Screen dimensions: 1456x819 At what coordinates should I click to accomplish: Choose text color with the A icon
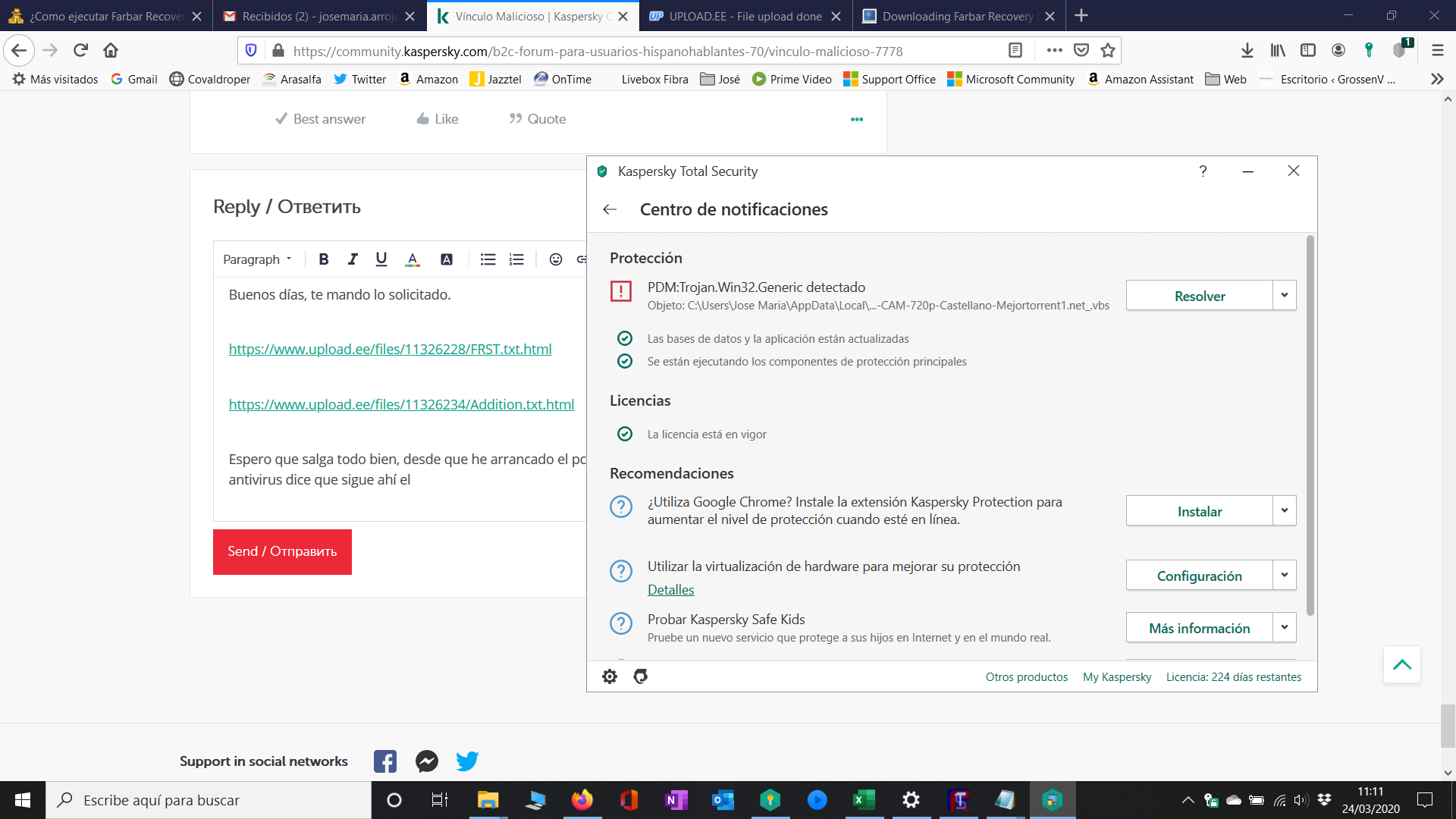413,259
